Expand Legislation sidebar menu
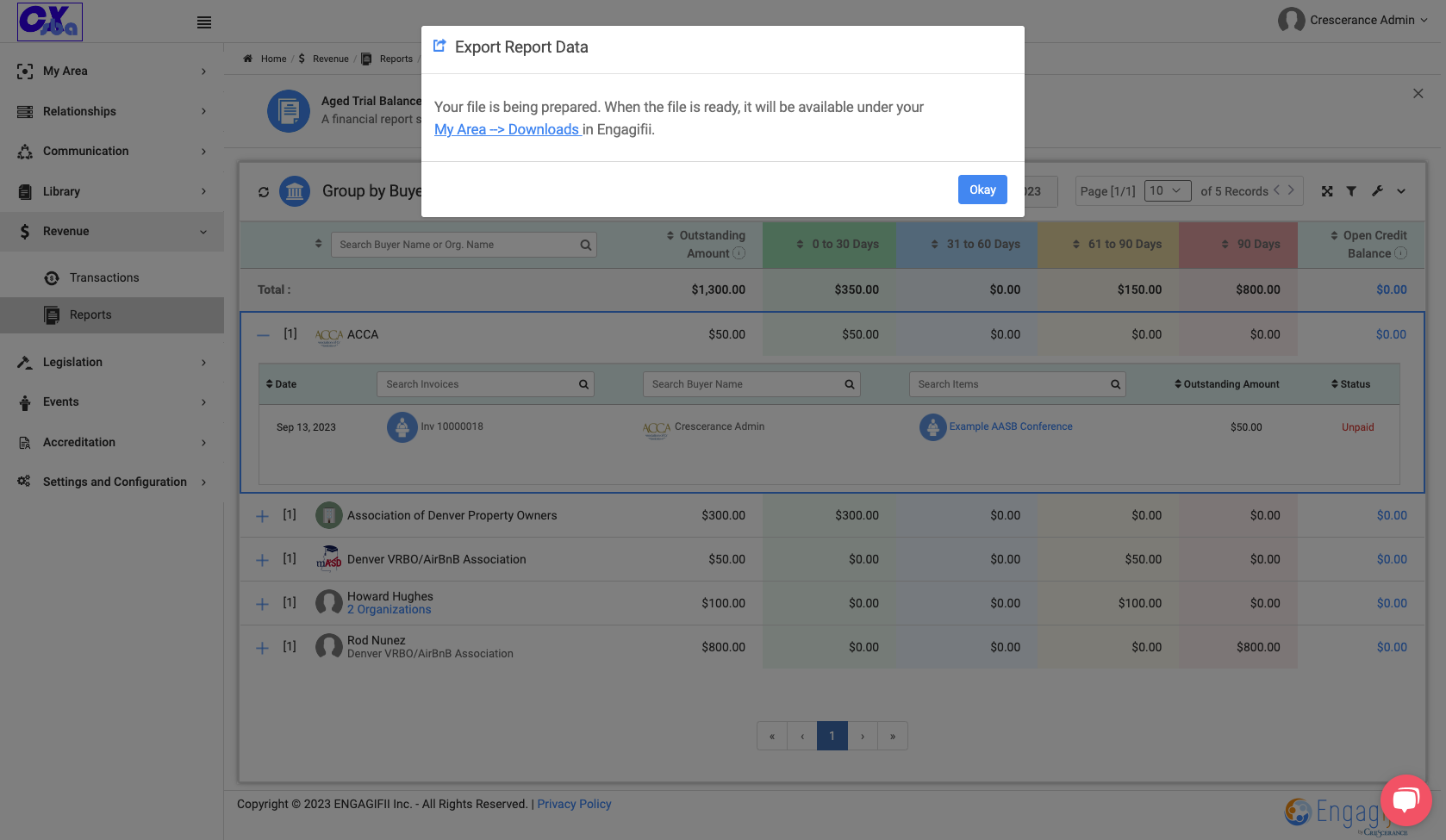This screenshot has height=840, width=1446. pyautogui.click(x=112, y=362)
